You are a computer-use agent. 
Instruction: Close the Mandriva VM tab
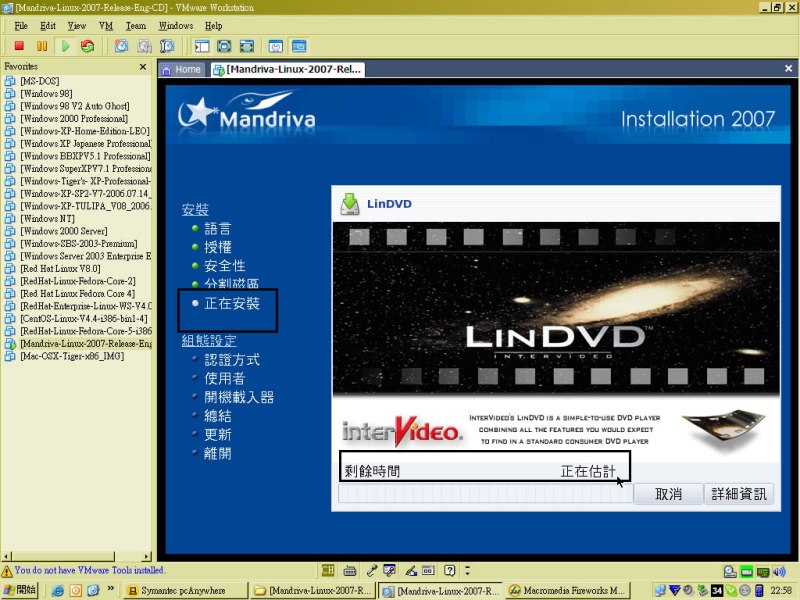tap(788, 68)
